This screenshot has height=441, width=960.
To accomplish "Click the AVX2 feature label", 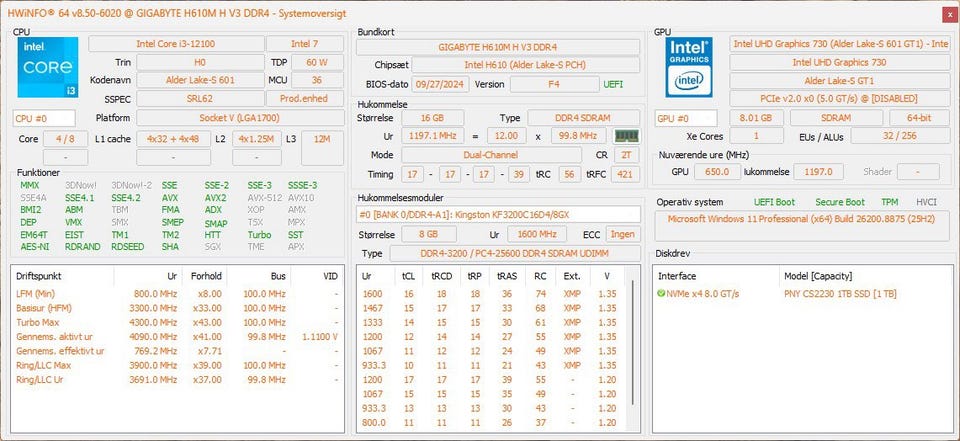I will point(216,198).
